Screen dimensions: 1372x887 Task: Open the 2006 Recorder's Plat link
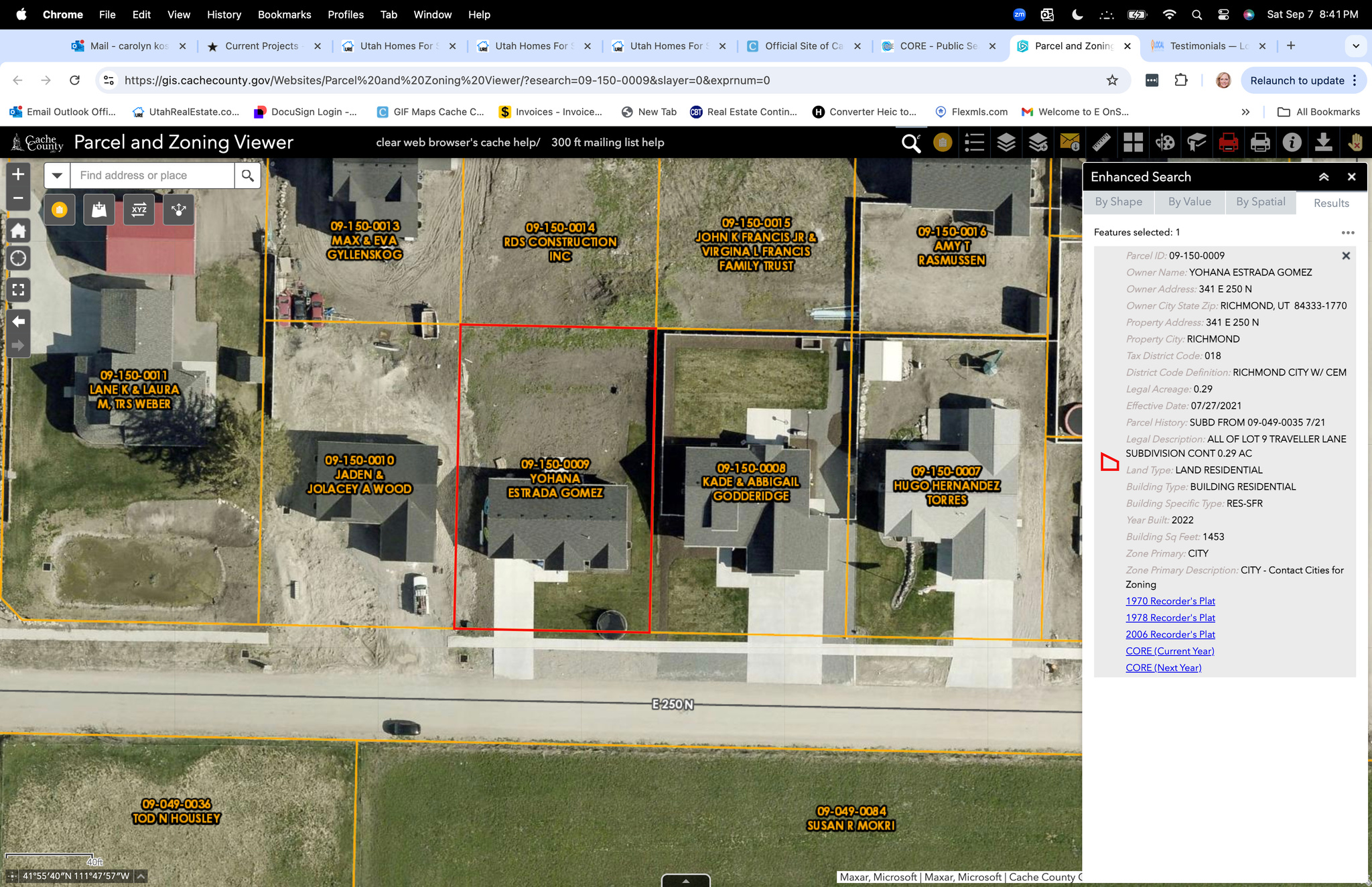(1170, 634)
